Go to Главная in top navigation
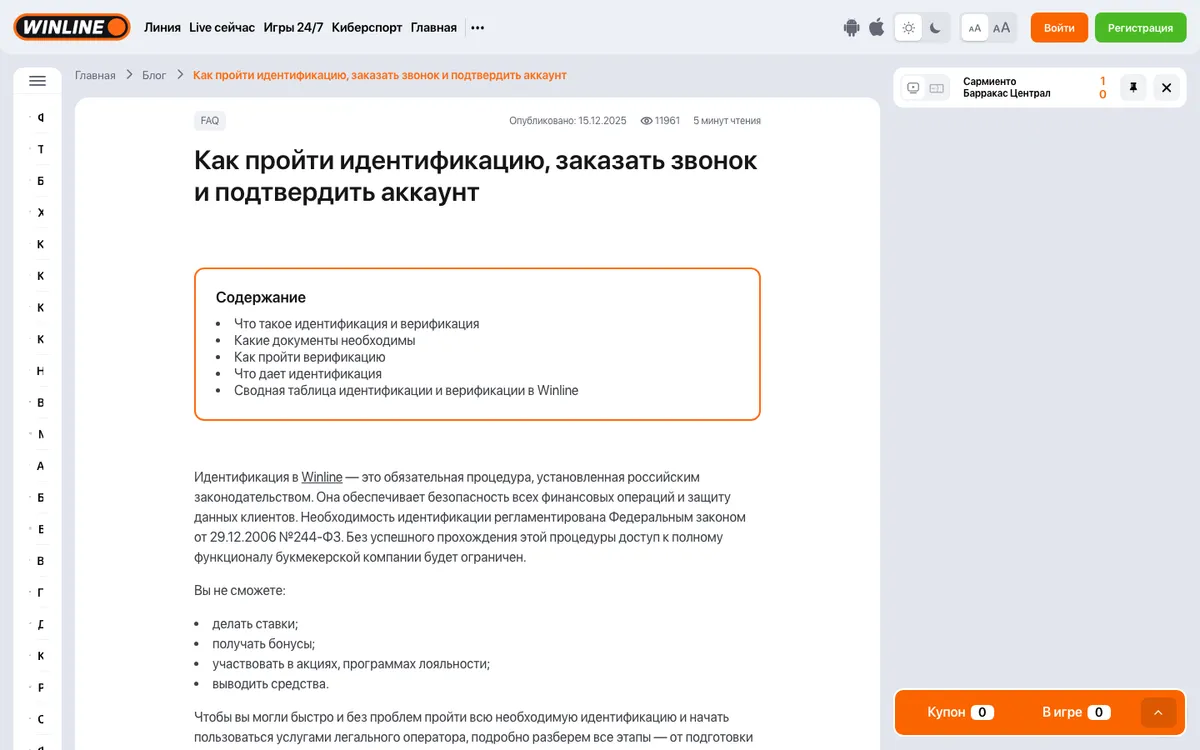 [x=434, y=28]
